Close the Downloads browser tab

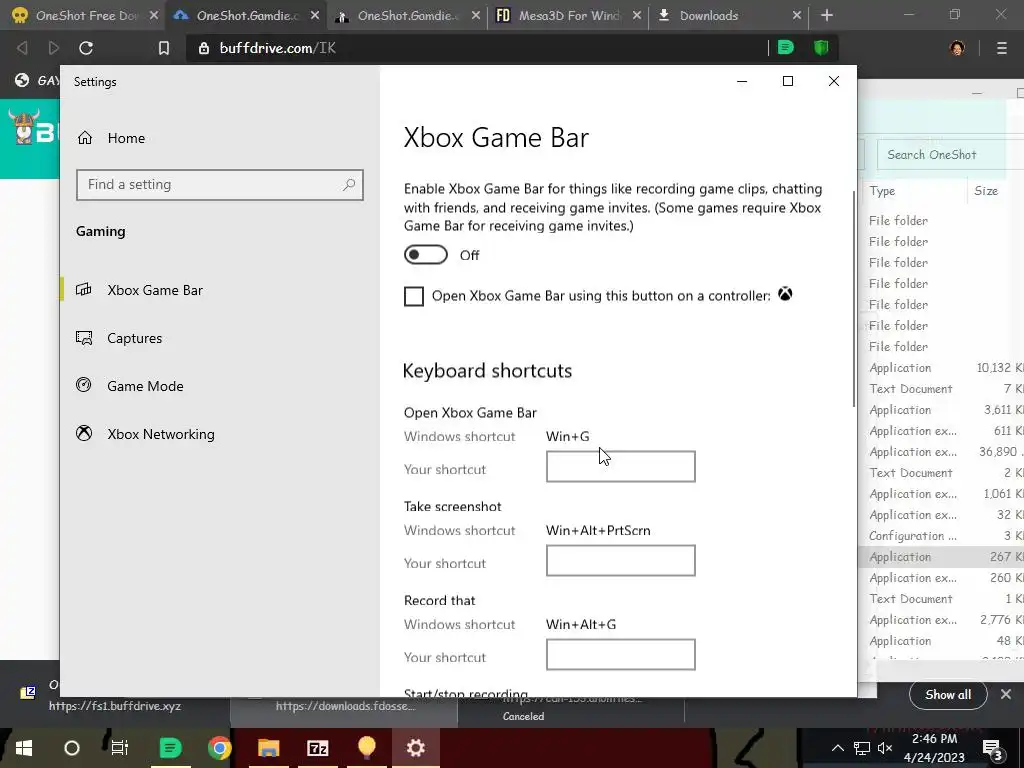pos(797,16)
